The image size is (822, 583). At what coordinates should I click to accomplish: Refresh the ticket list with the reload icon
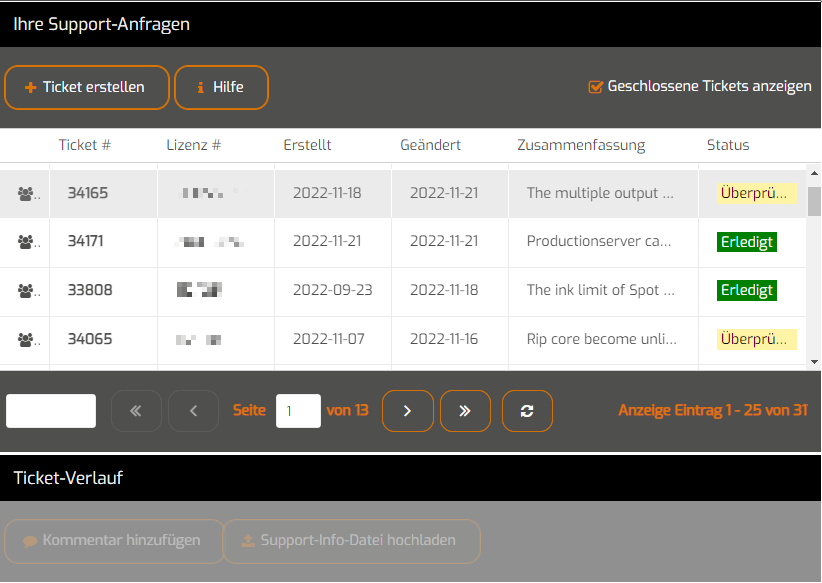[x=527, y=410]
